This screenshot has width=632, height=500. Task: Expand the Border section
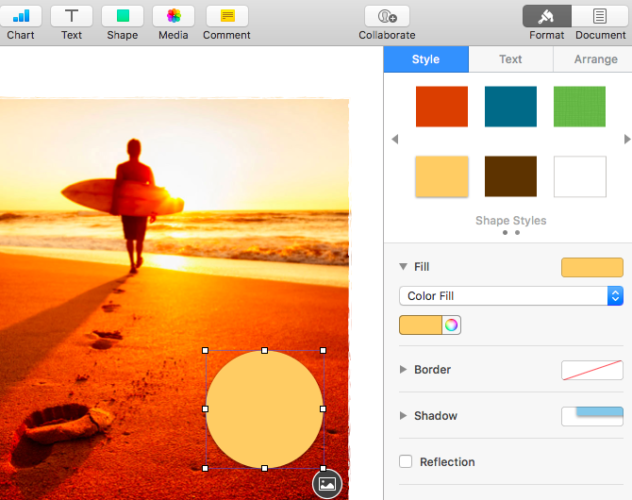403,370
